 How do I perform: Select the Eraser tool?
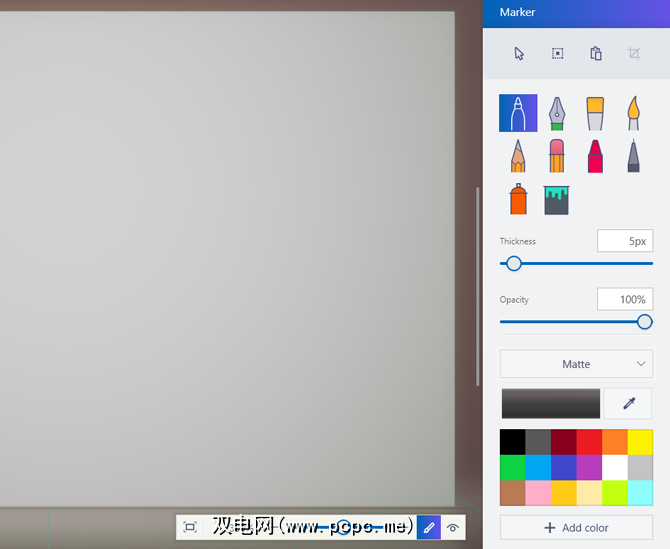tap(557, 156)
